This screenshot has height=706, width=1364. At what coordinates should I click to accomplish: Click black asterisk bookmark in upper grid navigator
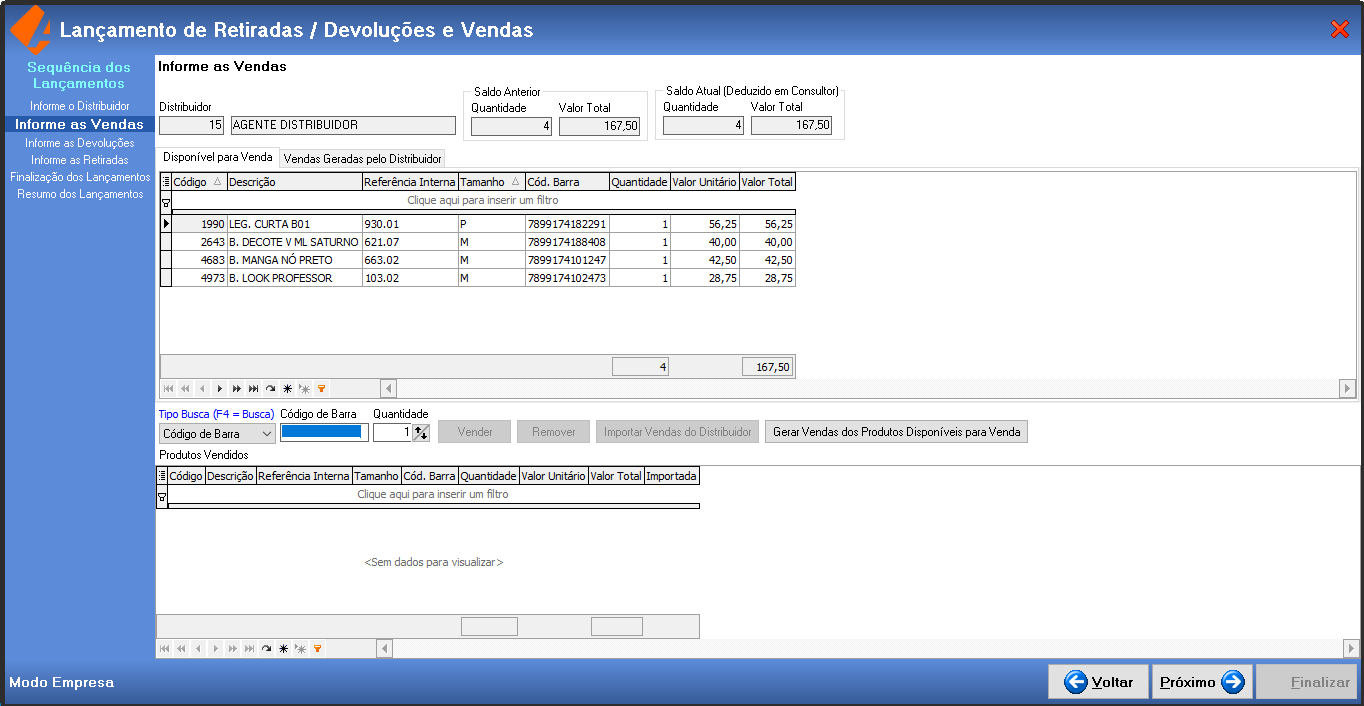[x=287, y=388]
